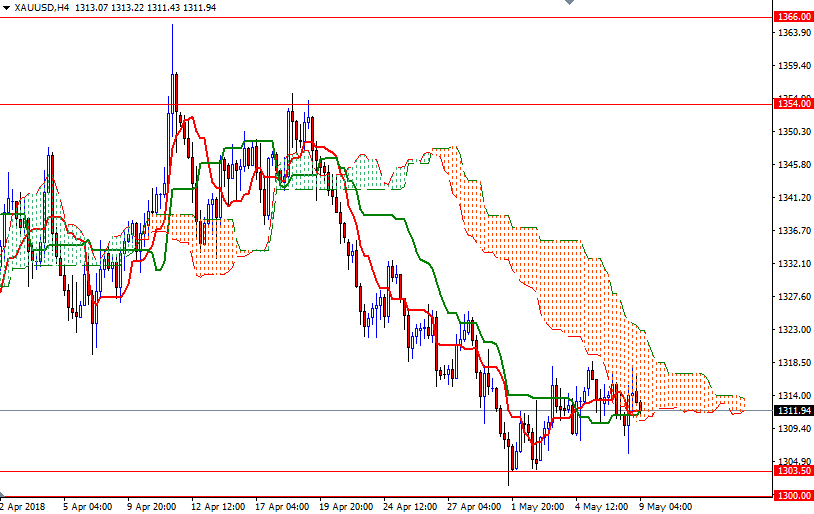Image resolution: width=814 pixels, height=514 pixels.
Task: Select the 1327.60 price scale value
Action: click(x=794, y=296)
